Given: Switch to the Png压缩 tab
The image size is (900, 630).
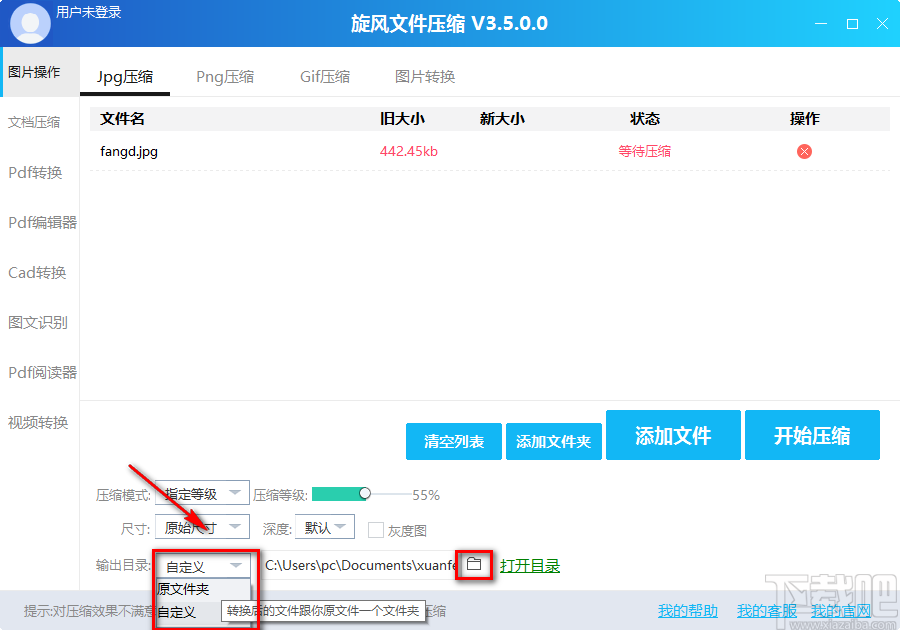Looking at the screenshot, I should (224, 75).
